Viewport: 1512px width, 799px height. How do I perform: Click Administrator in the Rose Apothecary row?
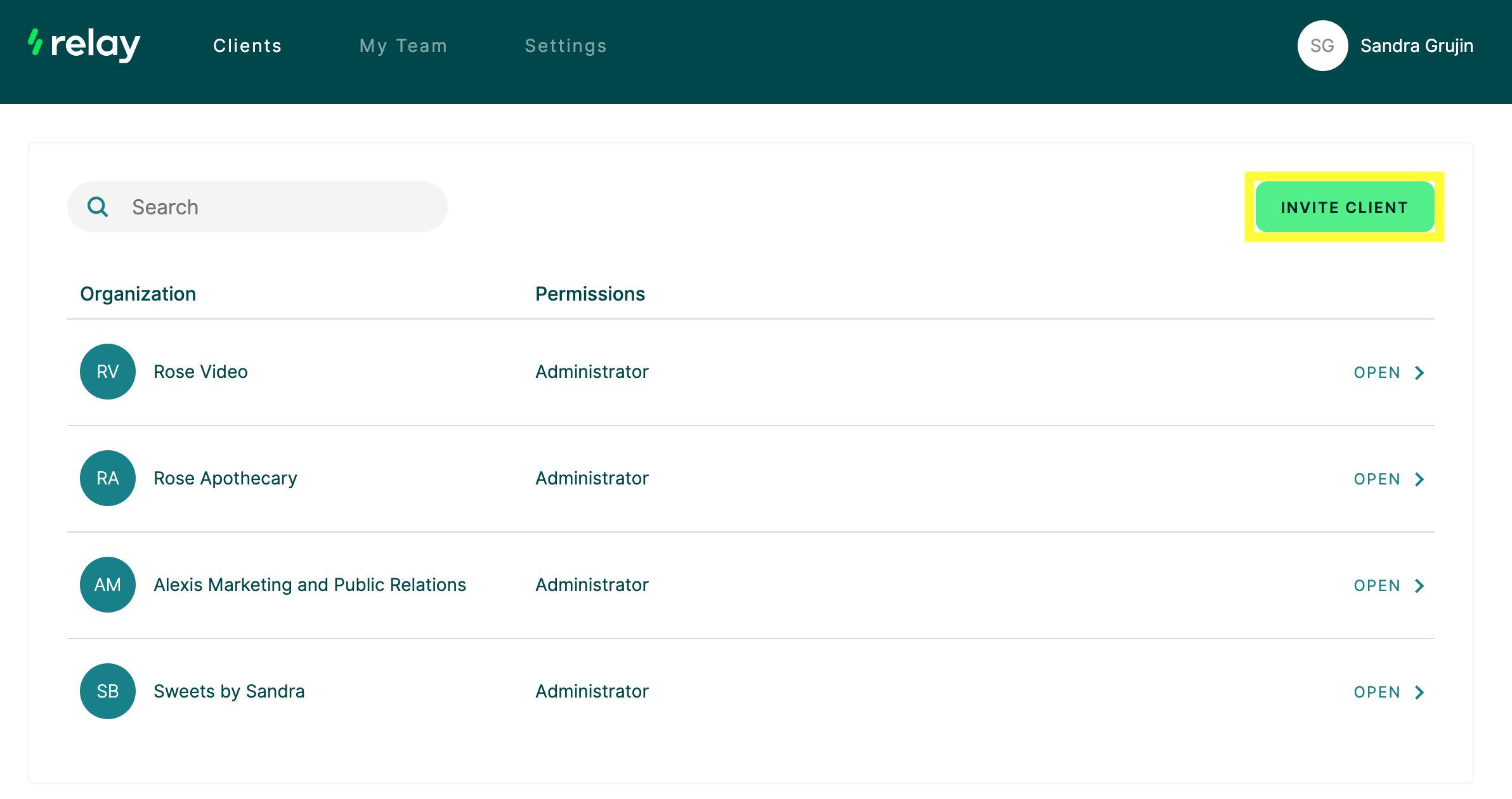tap(592, 478)
